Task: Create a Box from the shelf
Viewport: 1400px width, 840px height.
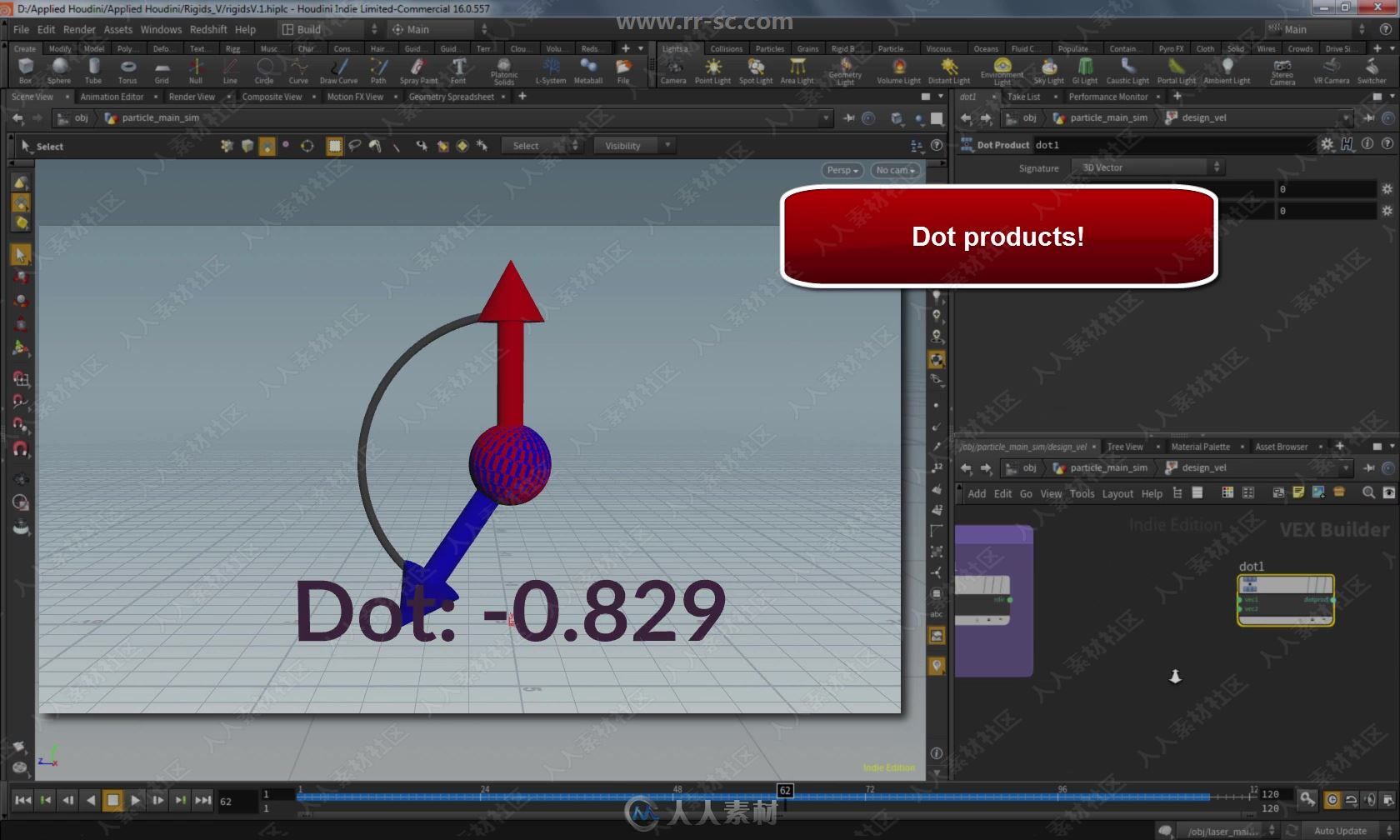Action: [25, 71]
